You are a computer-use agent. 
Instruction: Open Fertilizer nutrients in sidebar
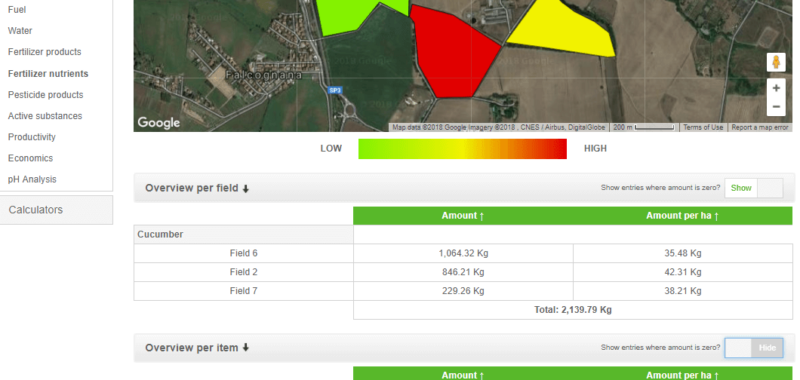[x=48, y=73]
